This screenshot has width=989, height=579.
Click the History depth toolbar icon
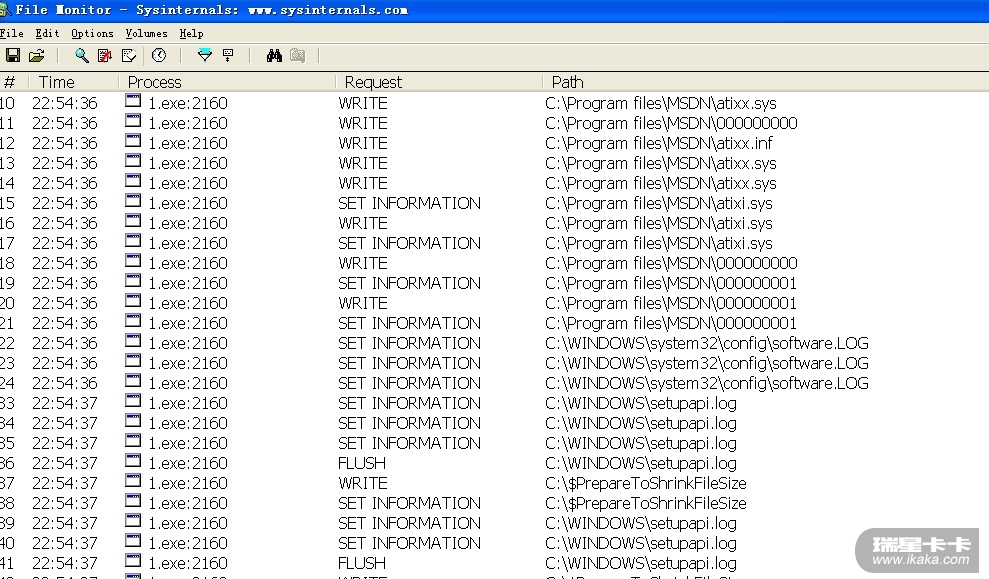point(228,56)
